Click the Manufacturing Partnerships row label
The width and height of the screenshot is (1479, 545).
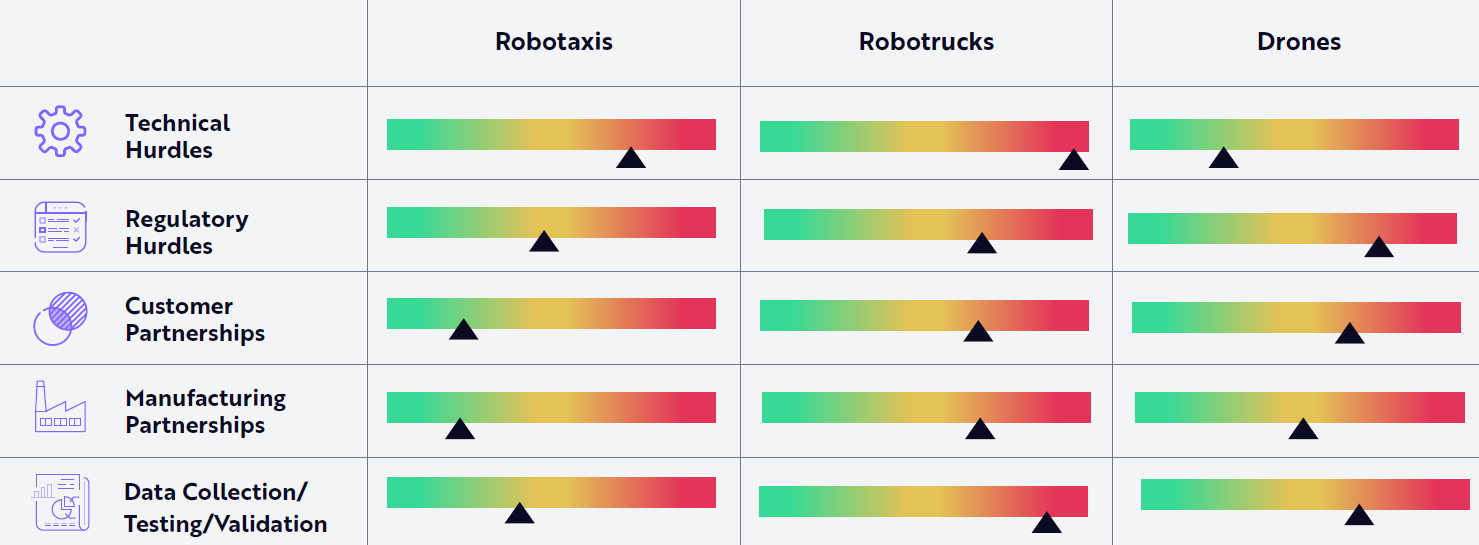[205, 411]
